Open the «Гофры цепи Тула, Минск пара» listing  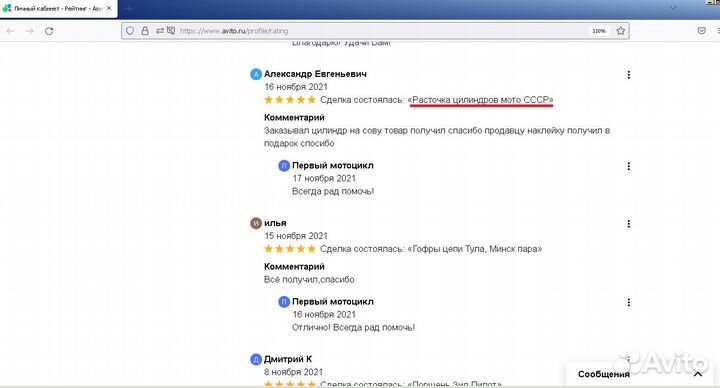point(475,249)
